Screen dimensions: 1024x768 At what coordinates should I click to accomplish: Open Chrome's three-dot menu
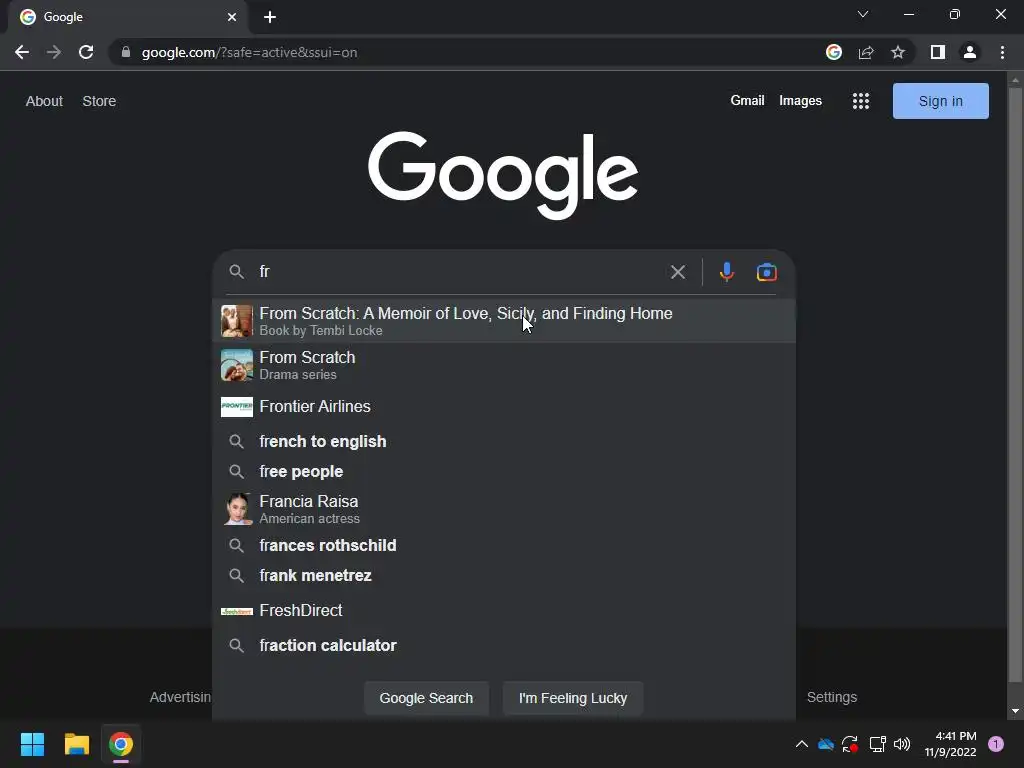pos(1002,52)
